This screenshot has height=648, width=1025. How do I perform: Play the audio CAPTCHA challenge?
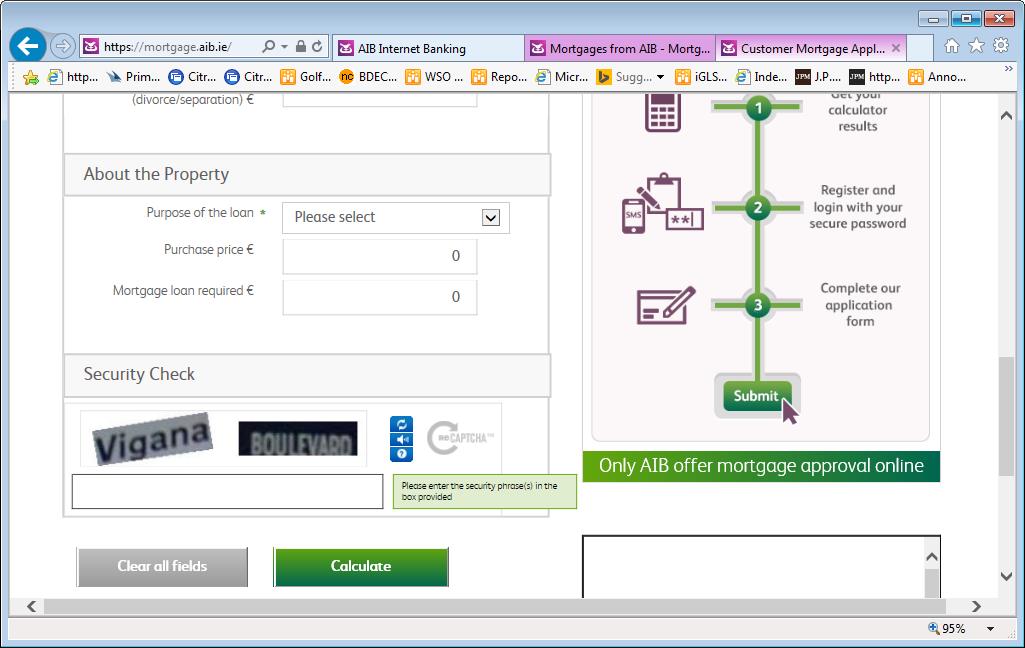(x=401, y=439)
